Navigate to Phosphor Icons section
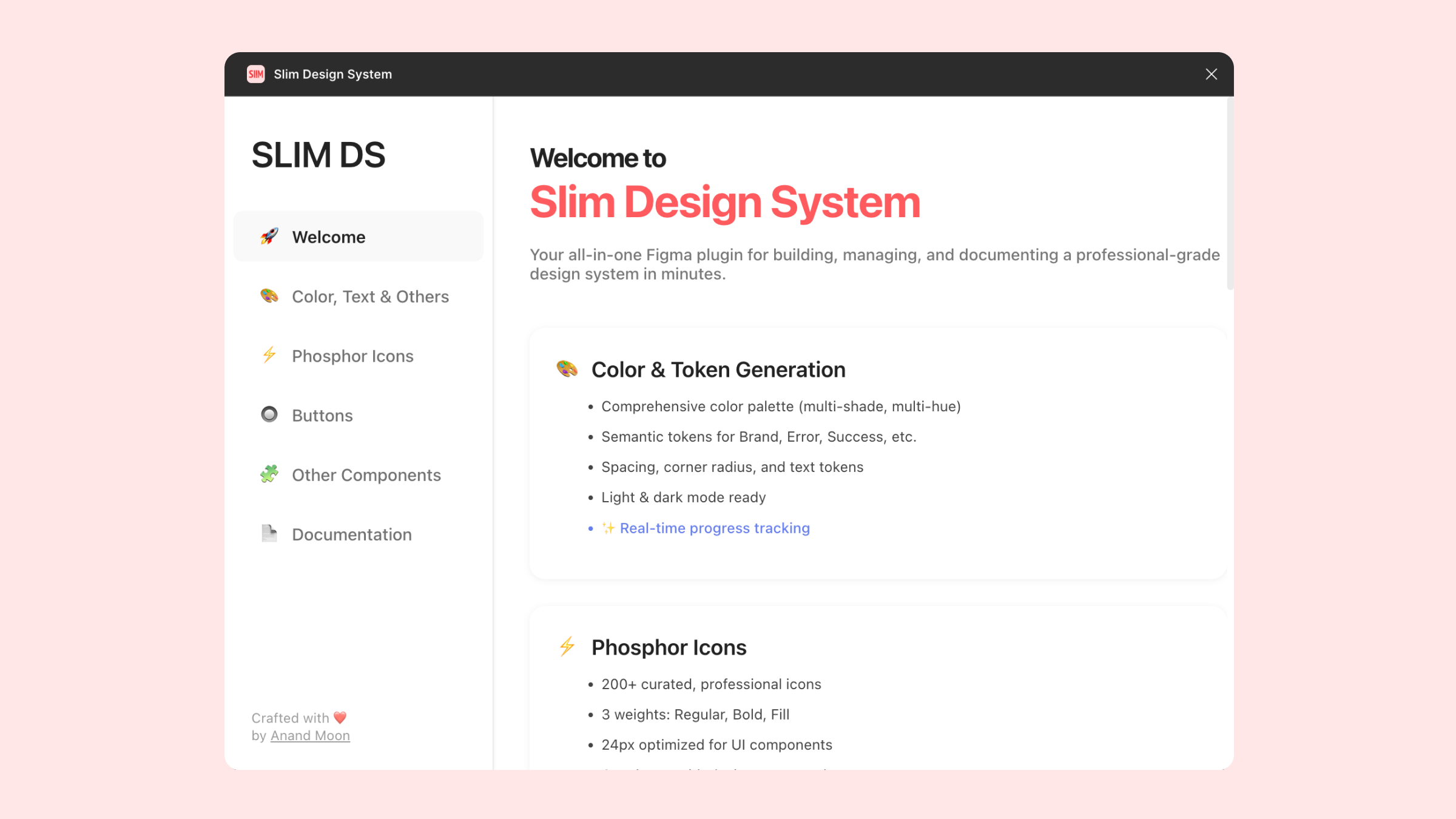 pos(352,356)
